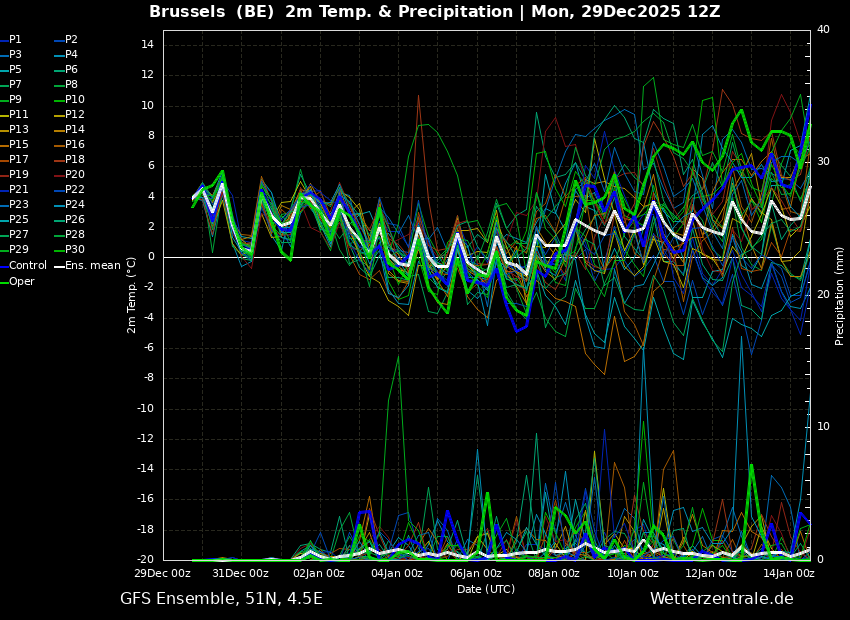Select the P30 legend entry
Viewport: 850px width, 620px height.
[70, 249]
